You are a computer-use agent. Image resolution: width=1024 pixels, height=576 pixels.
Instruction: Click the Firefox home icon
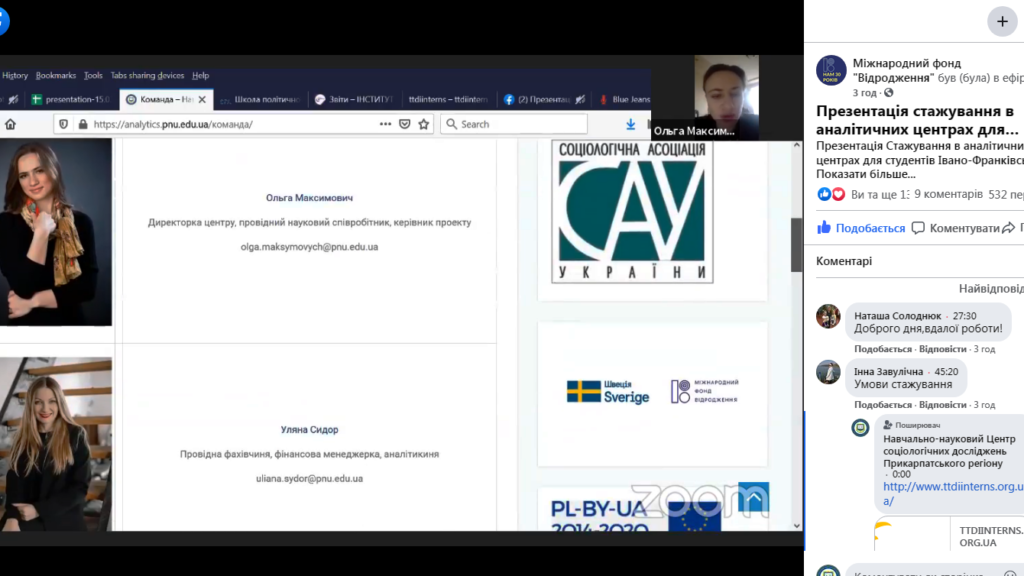coord(10,124)
